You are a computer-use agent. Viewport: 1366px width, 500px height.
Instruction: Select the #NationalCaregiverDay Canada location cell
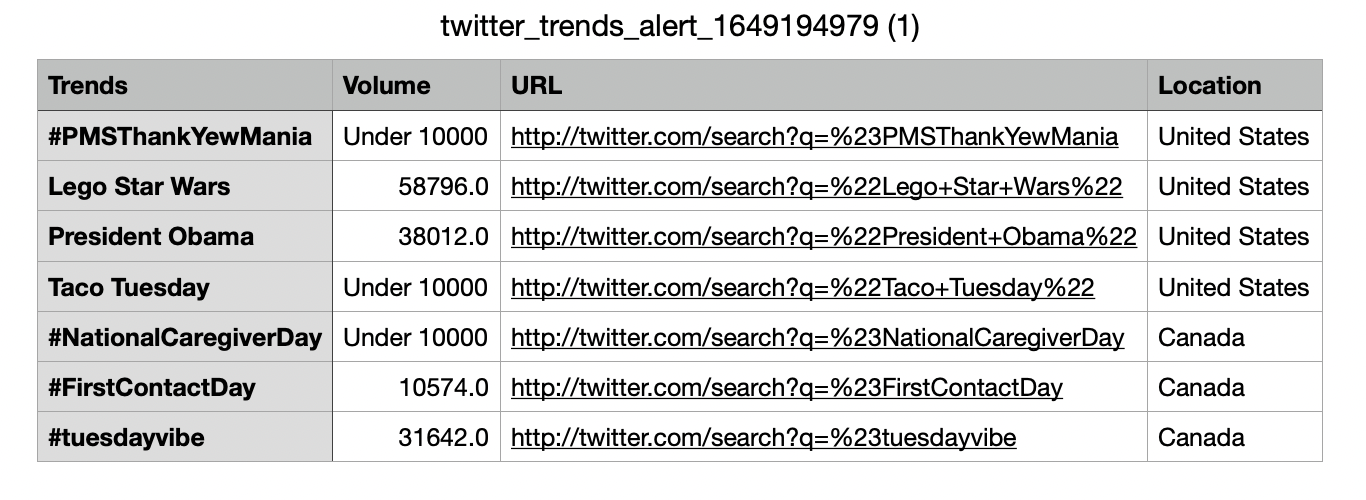click(1235, 337)
